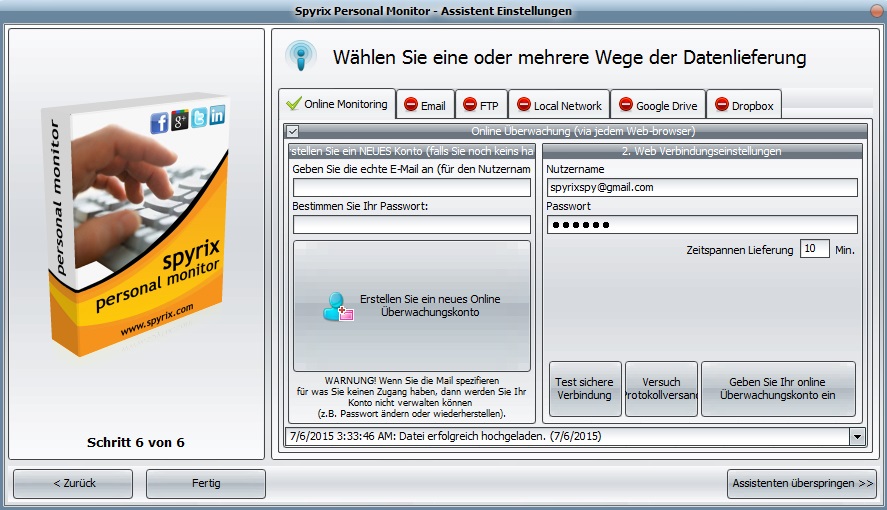Image resolution: width=887 pixels, height=510 pixels.
Task: Select the Local Network tab
Action: click(x=559, y=105)
